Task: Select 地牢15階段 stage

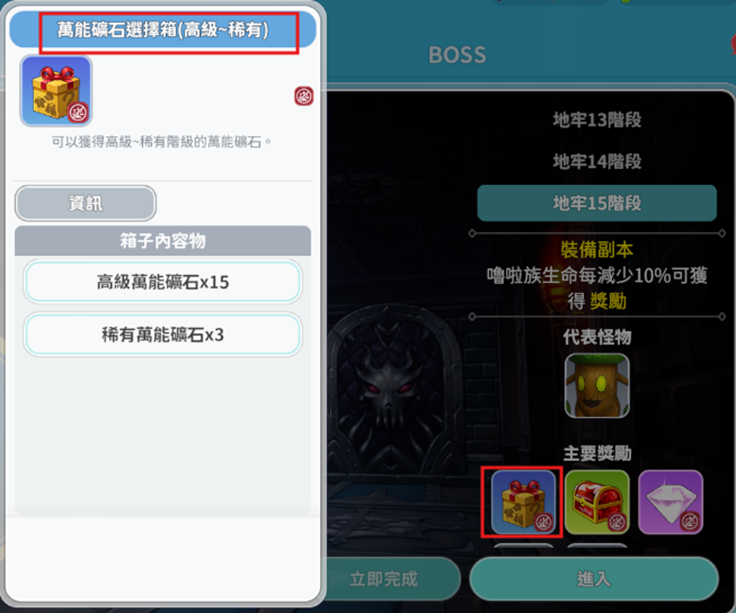Action: point(597,203)
